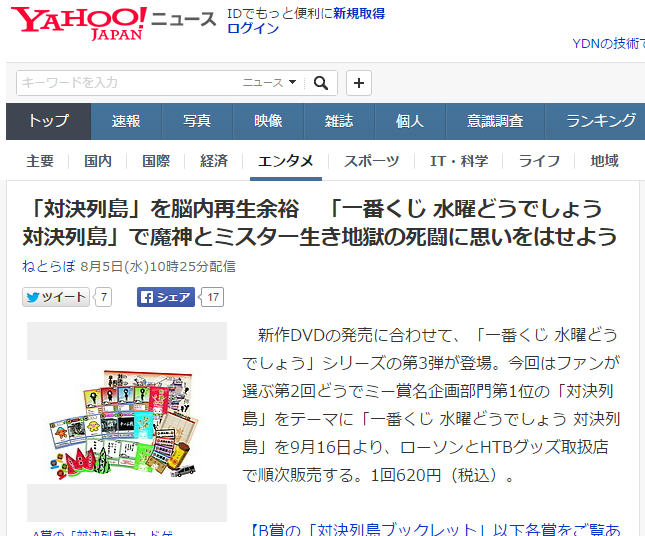Screen dimensions: 645x536
Task: Select the 写真 navigation tab
Action: click(197, 121)
